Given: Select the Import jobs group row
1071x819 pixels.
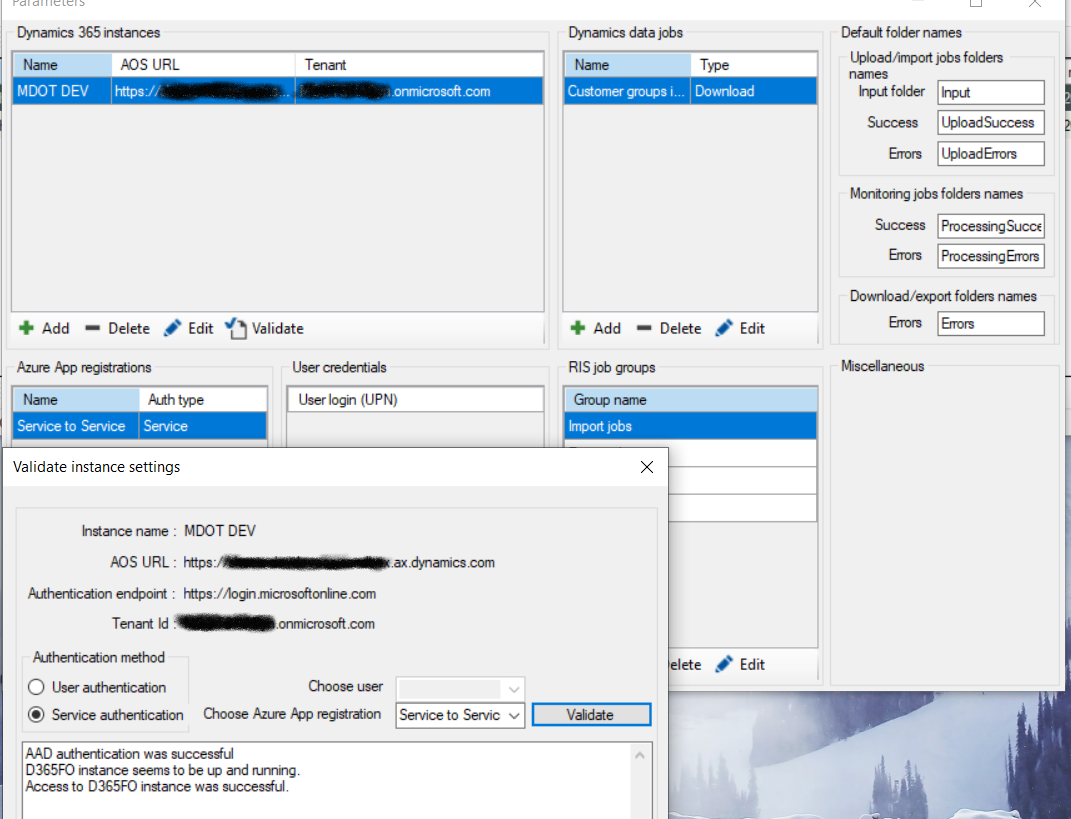Looking at the screenshot, I should (x=690, y=425).
